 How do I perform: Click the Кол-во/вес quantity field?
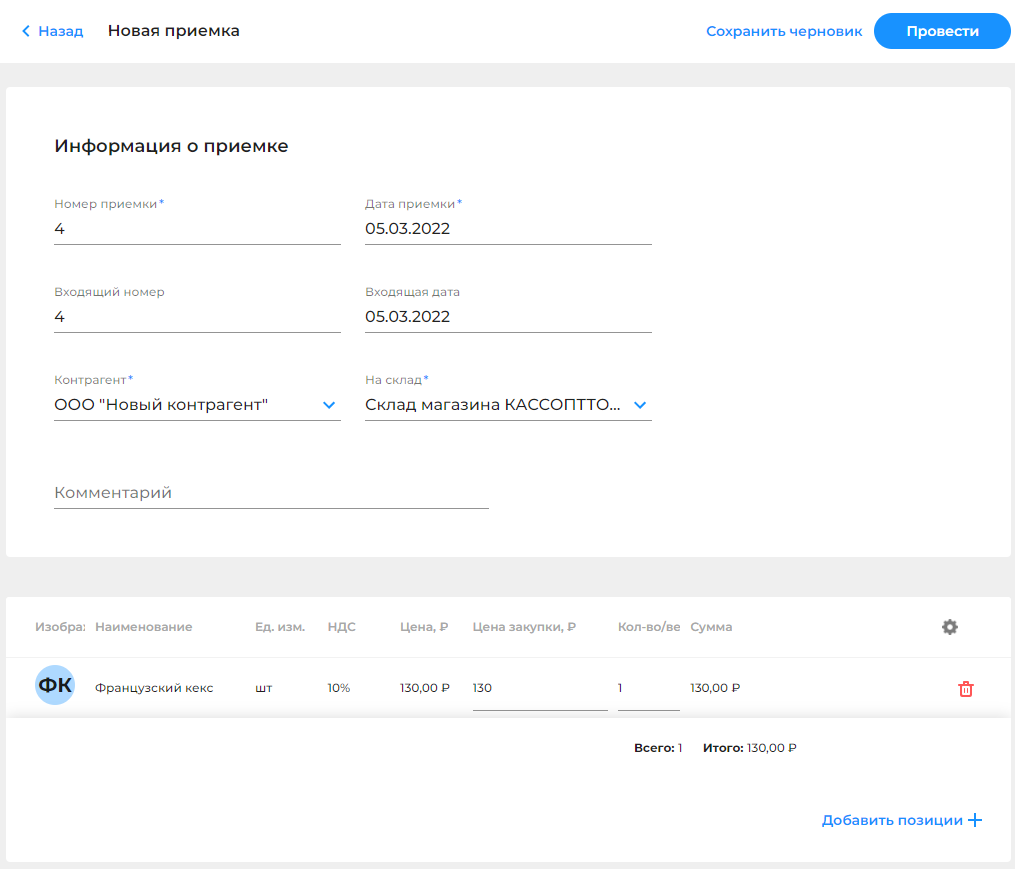click(648, 688)
